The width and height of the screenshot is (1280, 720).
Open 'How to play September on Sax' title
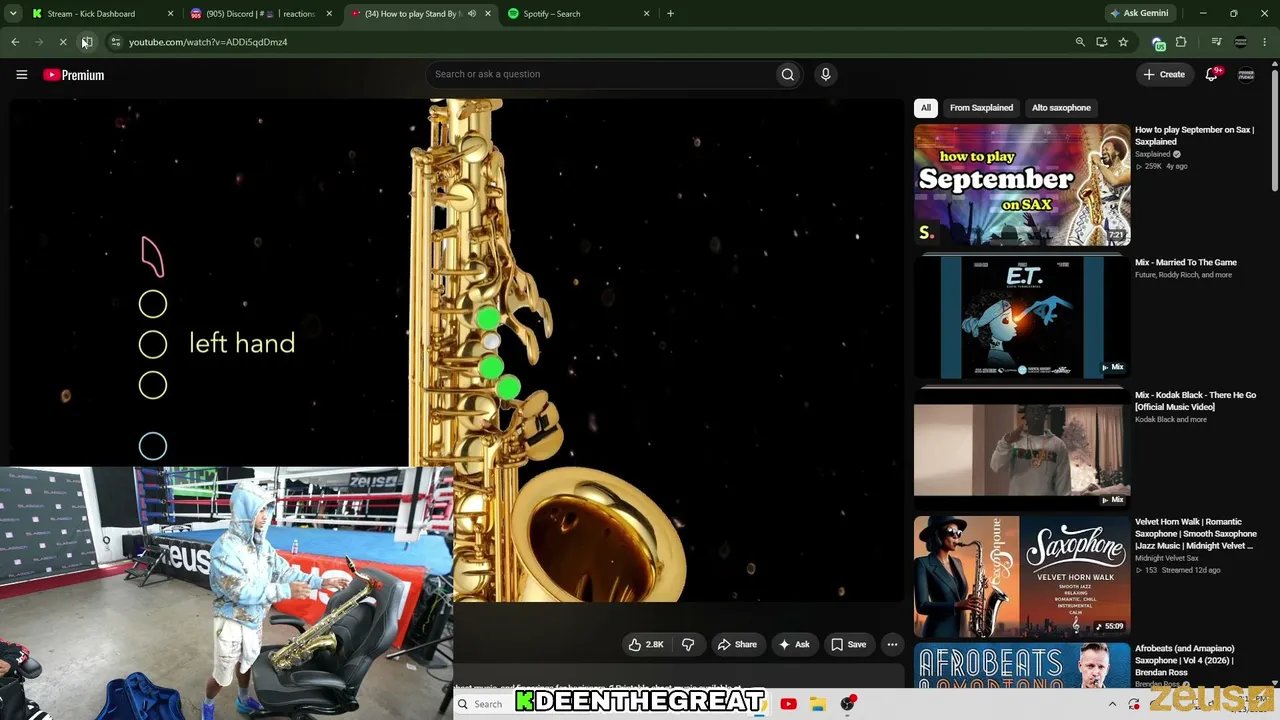coord(1194,136)
